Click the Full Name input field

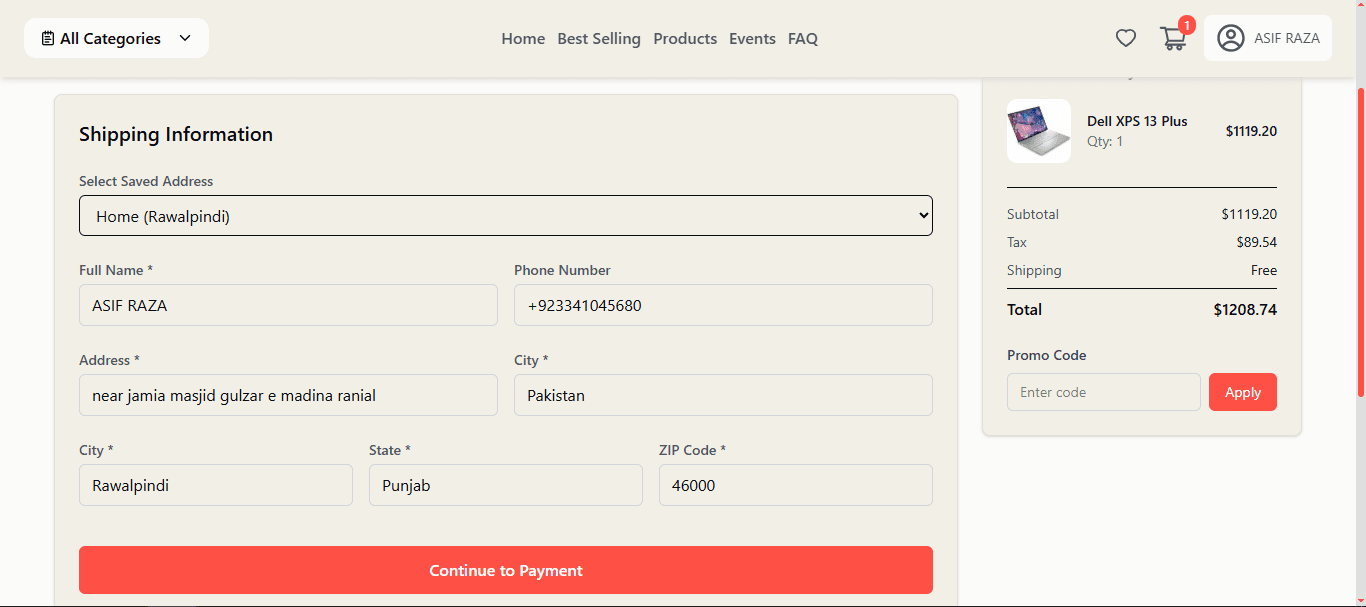point(288,305)
